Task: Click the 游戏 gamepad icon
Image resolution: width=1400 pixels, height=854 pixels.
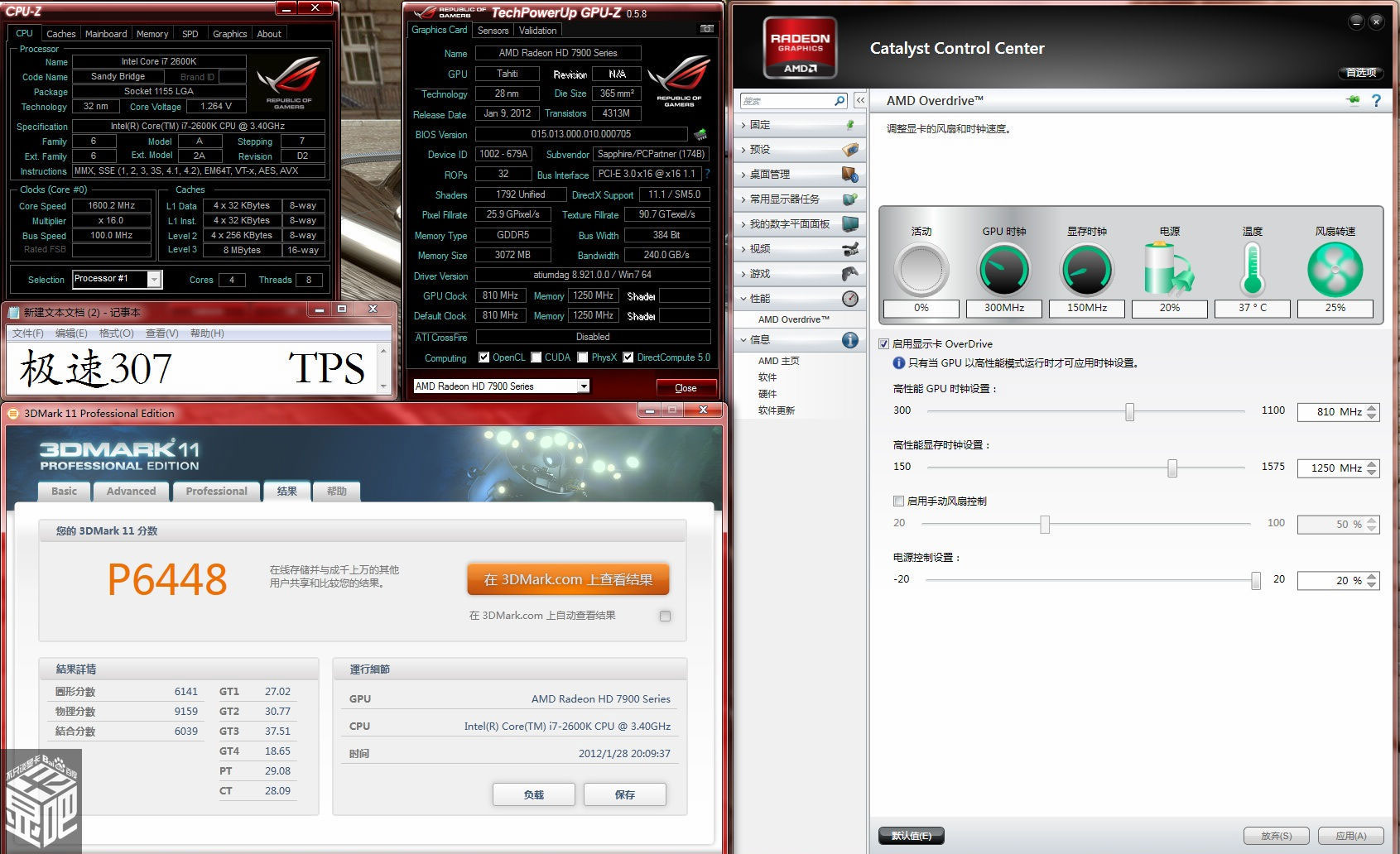Action: (850, 274)
